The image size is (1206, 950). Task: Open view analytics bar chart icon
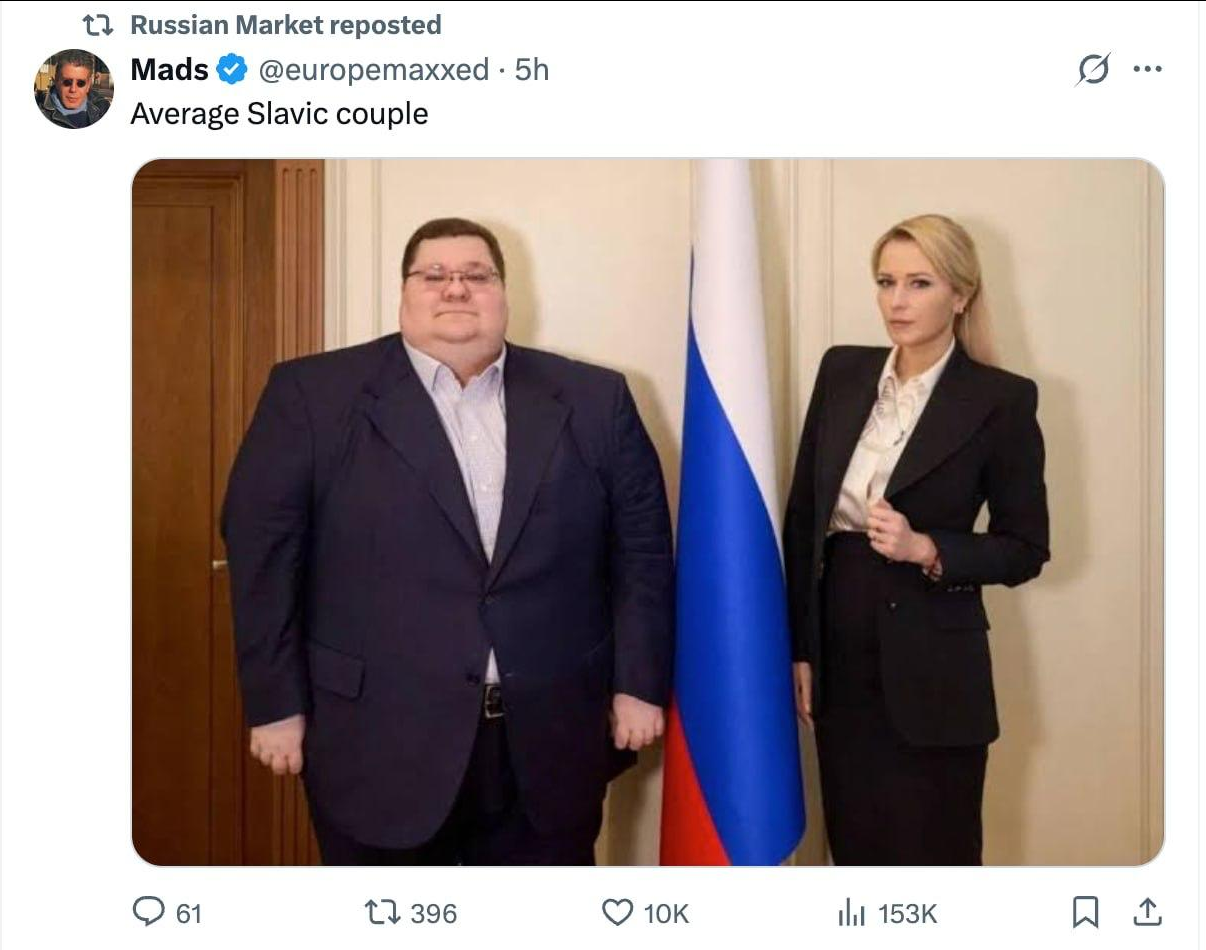(851, 911)
